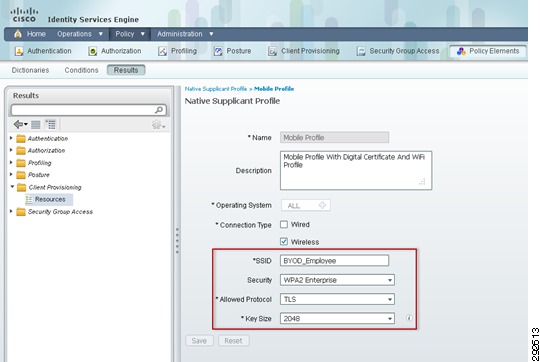Viewport: 540px width, 362px height.
Task: Collapse the Client Provisioning tree node arrow
Action: [x=12, y=187]
